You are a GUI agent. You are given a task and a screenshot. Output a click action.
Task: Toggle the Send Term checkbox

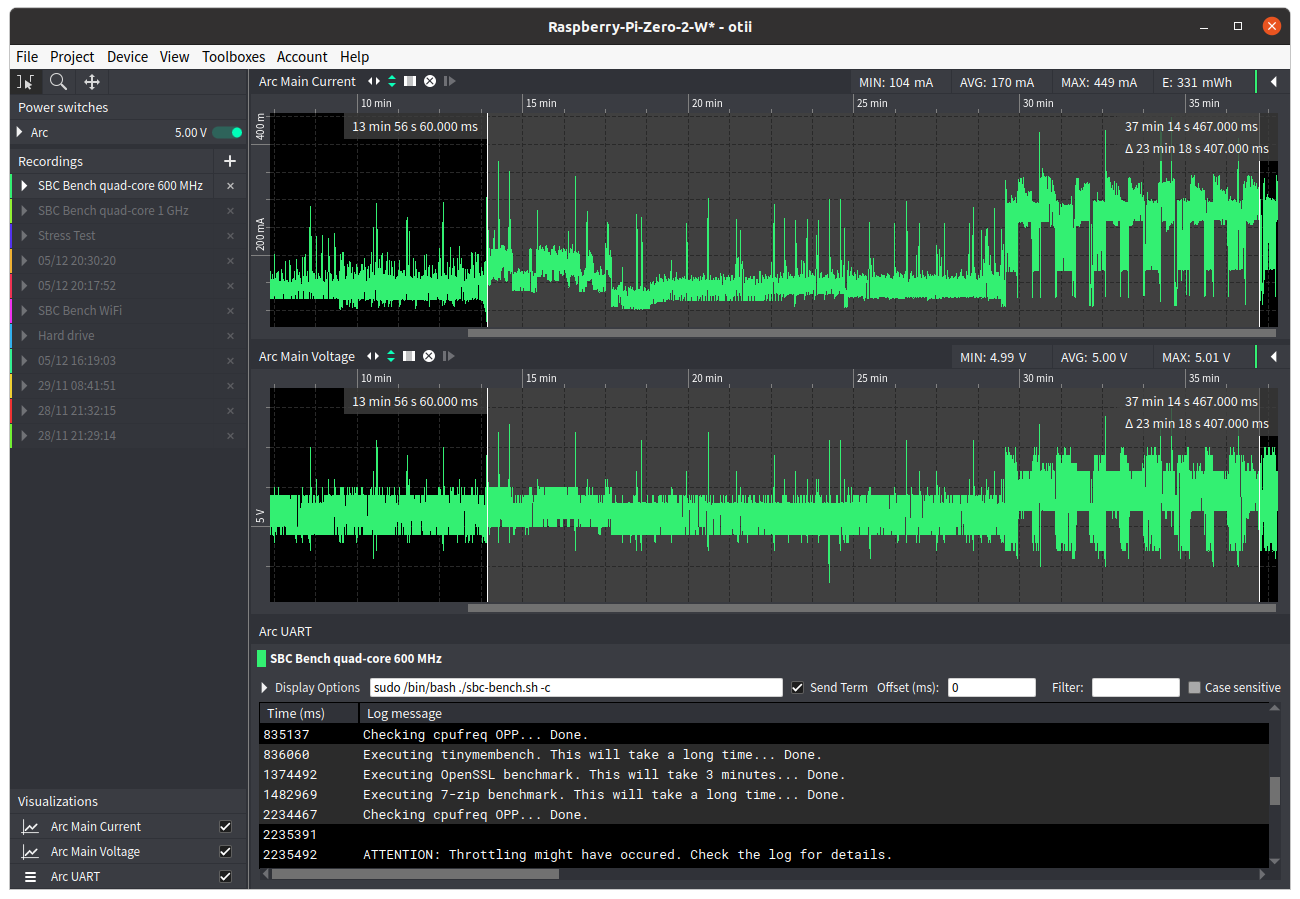[797, 688]
